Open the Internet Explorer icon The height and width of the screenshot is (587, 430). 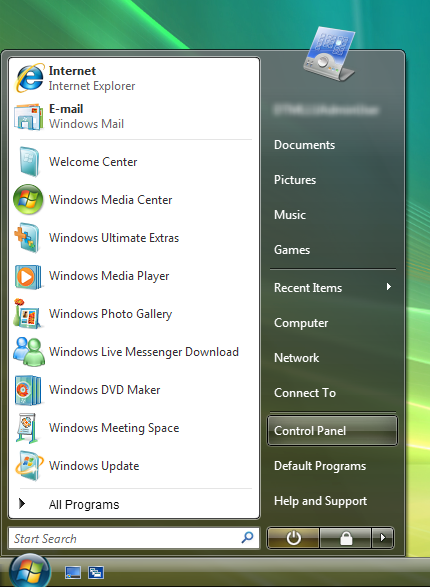tap(29, 78)
